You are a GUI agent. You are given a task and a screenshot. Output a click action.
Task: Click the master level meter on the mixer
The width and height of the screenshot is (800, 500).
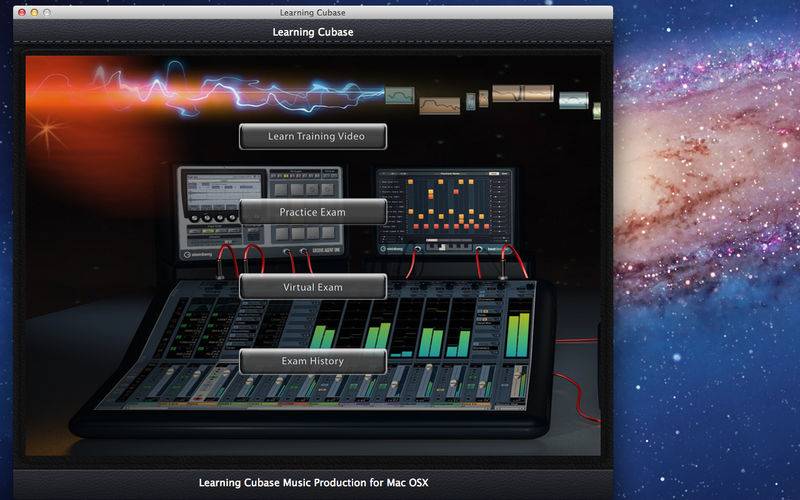(518, 334)
